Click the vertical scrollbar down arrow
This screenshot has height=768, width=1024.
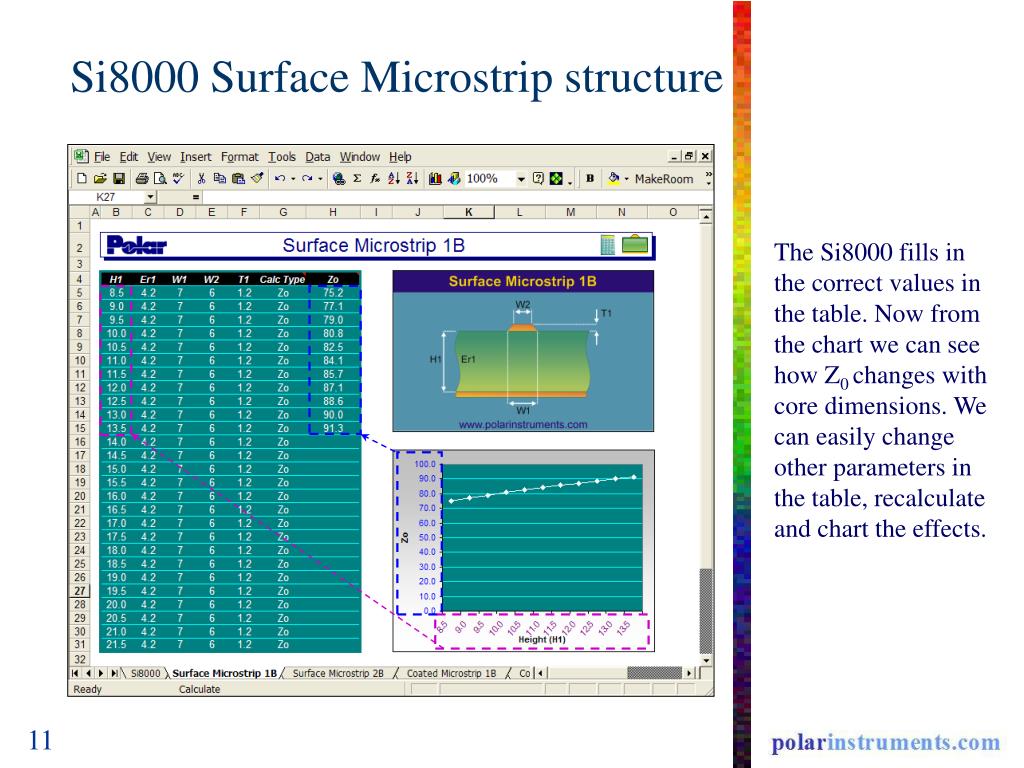706,660
